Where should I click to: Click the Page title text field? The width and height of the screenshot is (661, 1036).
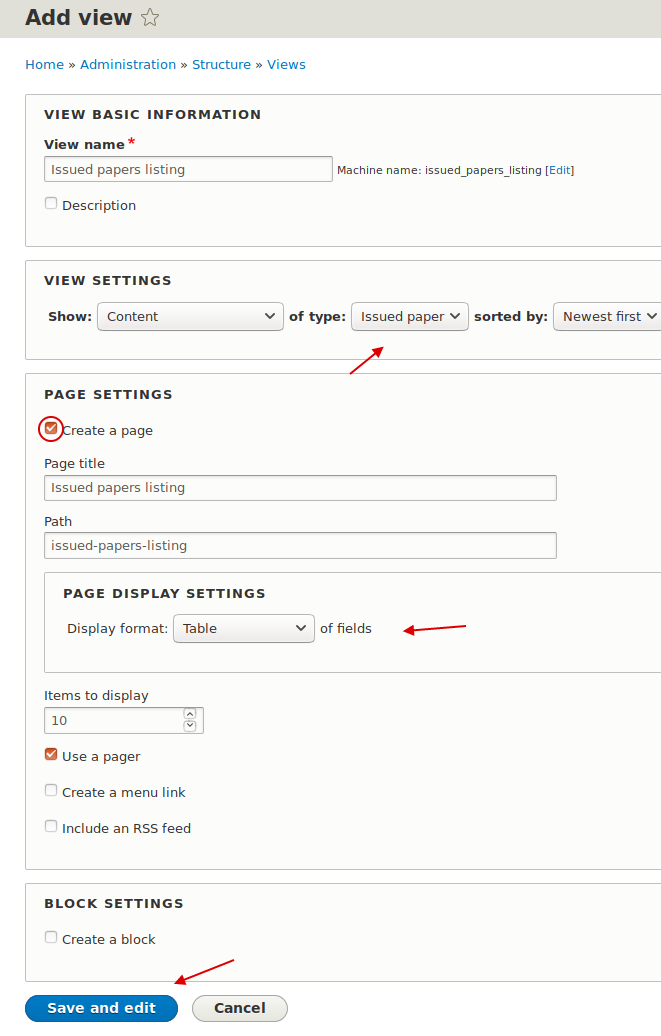click(300, 488)
